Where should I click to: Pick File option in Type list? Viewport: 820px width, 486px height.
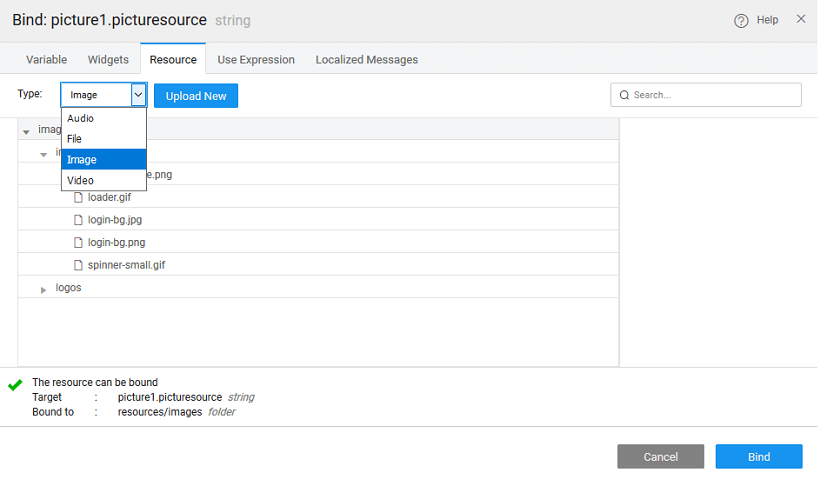coord(75,139)
